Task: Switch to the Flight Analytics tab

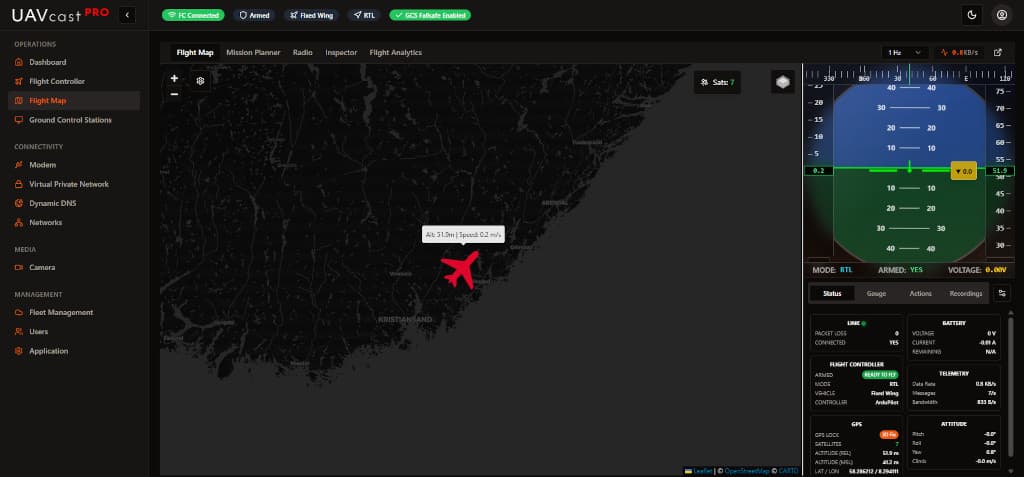Action: click(x=396, y=52)
